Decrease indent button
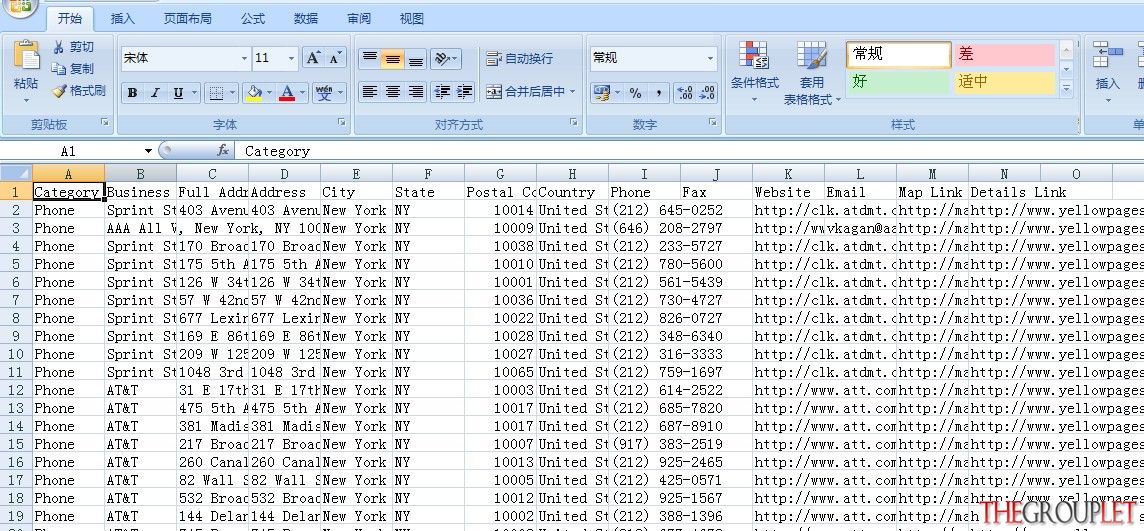Screen dimensions: 1144x531 (x=441, y=92)
